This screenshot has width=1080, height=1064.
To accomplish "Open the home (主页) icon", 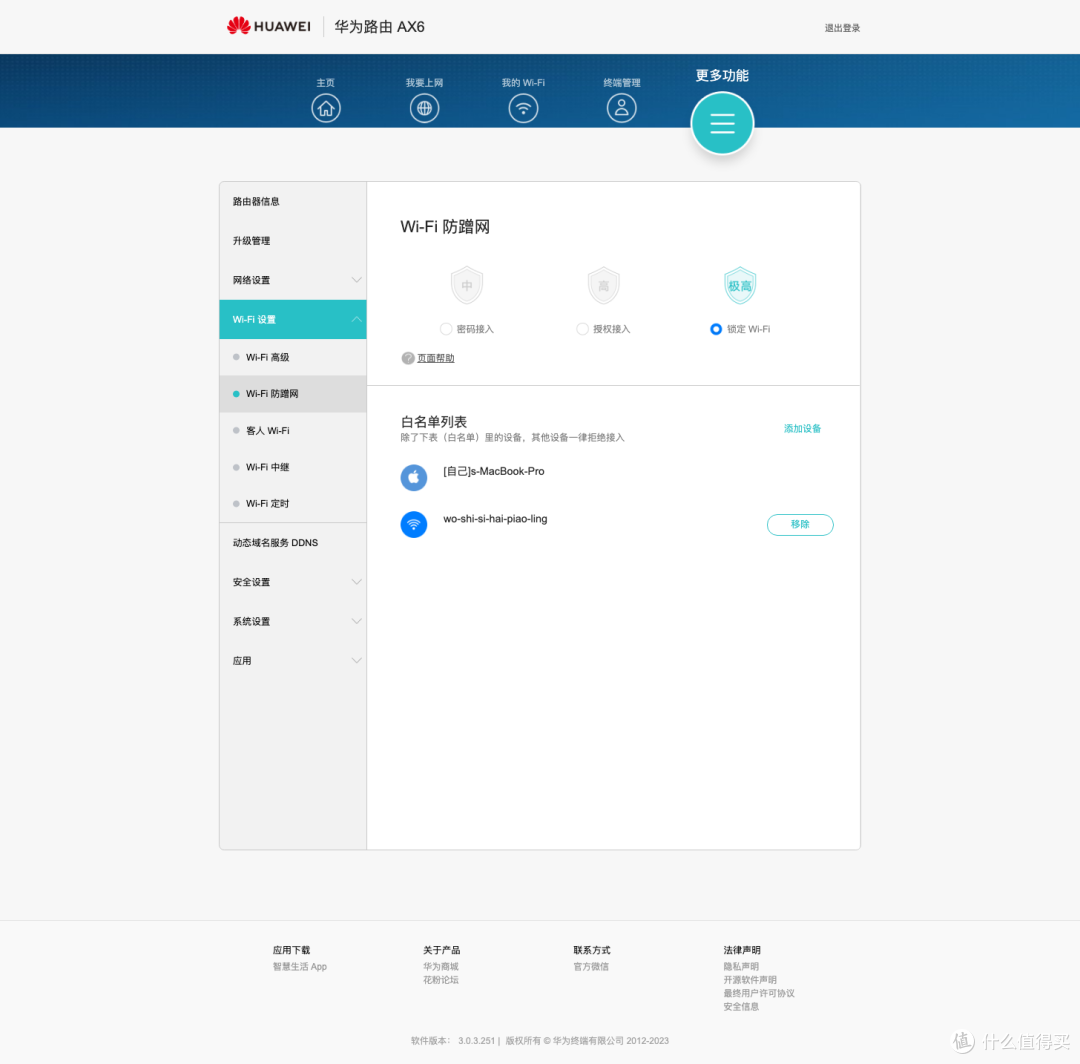I will tap(326, 108).
